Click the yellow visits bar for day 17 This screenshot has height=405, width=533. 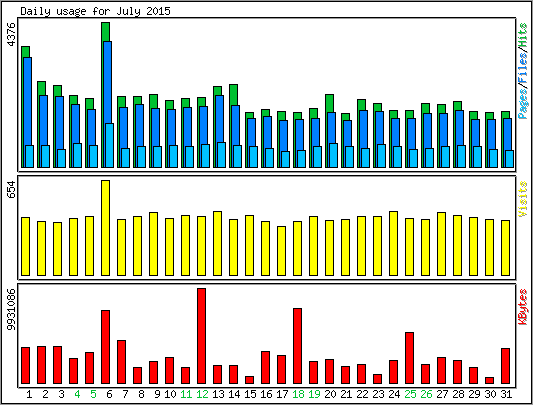281,251
